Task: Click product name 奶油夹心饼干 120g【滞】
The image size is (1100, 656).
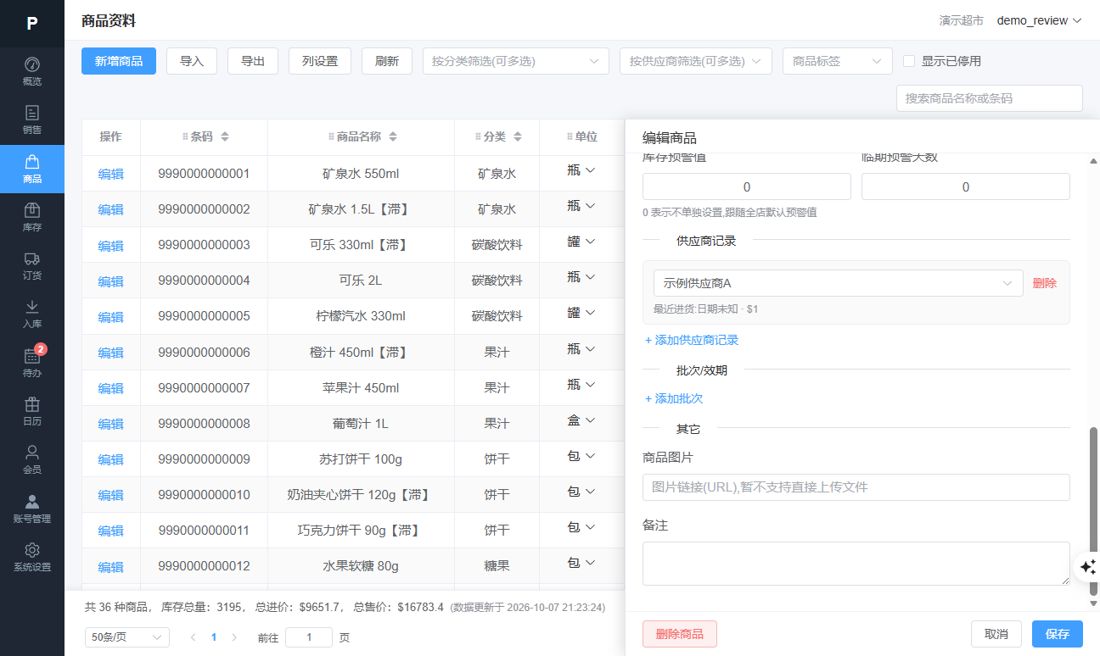Action: pos(361,495)
